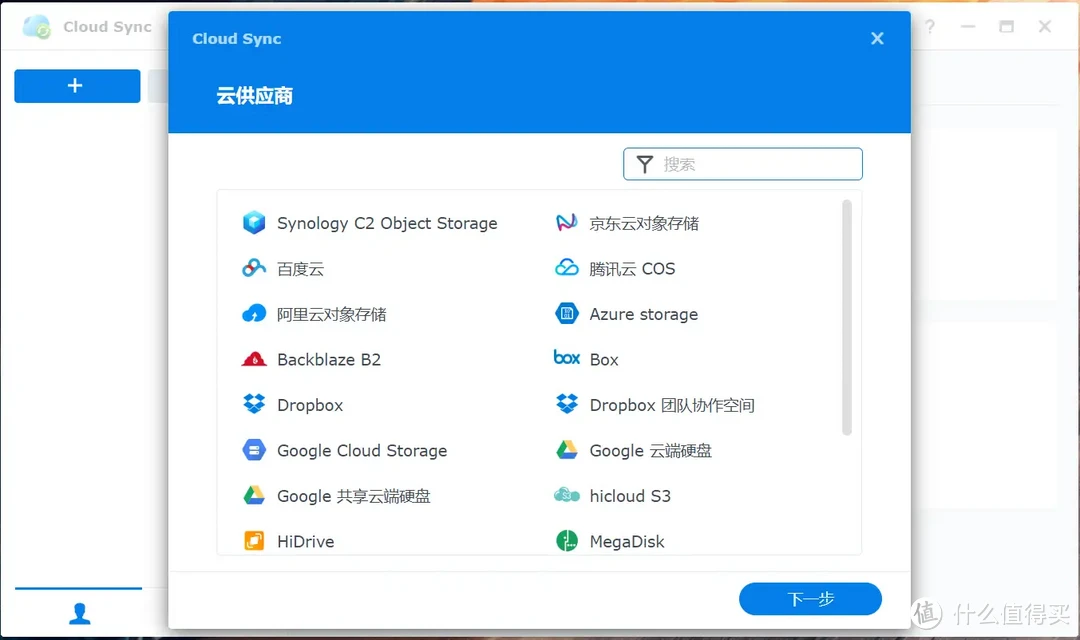The image size is (1080, 640).
Task: Click the 搜索 search input field
Action: click(x=742, y=163)
